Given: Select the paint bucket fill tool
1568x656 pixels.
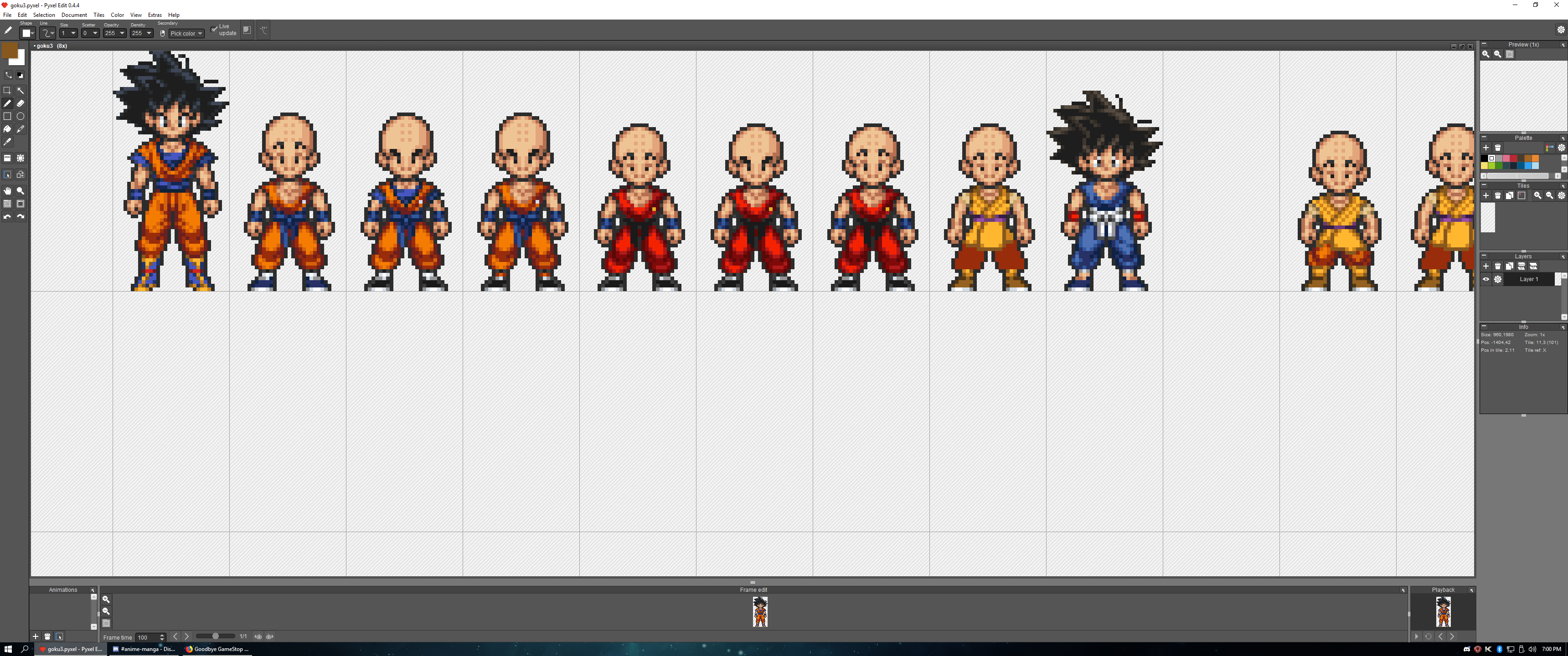Looking at the screenshot, I should pos(7,129).
